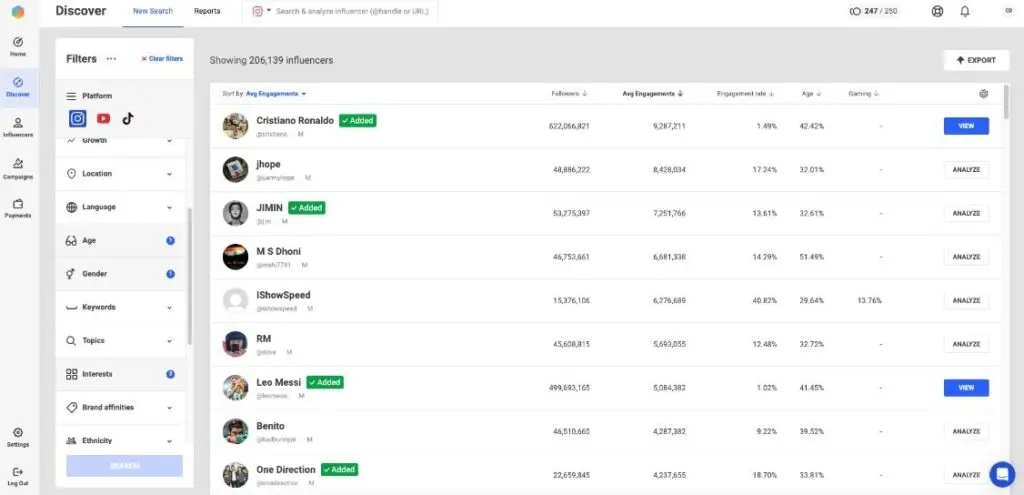Open the Payments section in sidebar
This screenshot has width=1024, height=495.
click(x=18, y=208)
